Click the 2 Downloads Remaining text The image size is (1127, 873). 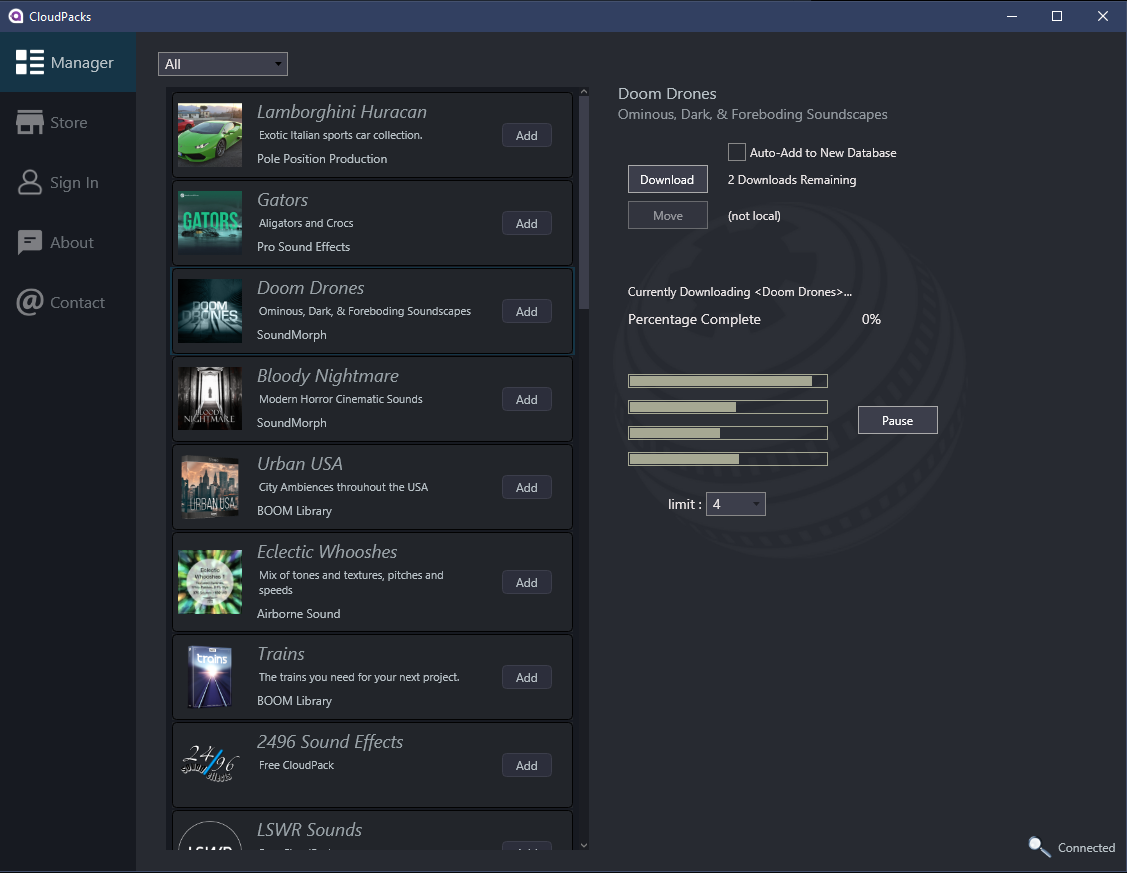click(791, 180)
